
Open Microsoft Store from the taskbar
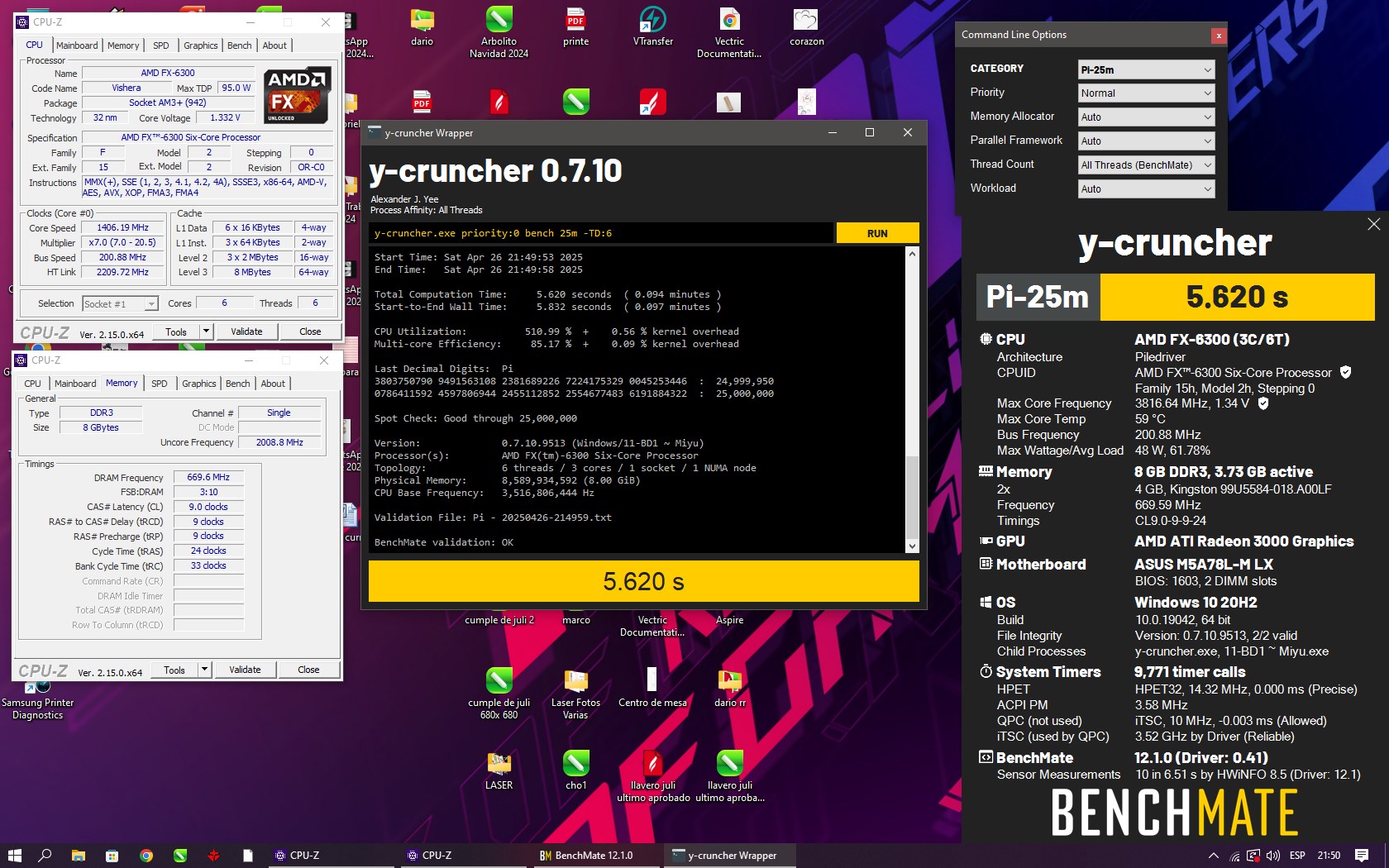112,856
